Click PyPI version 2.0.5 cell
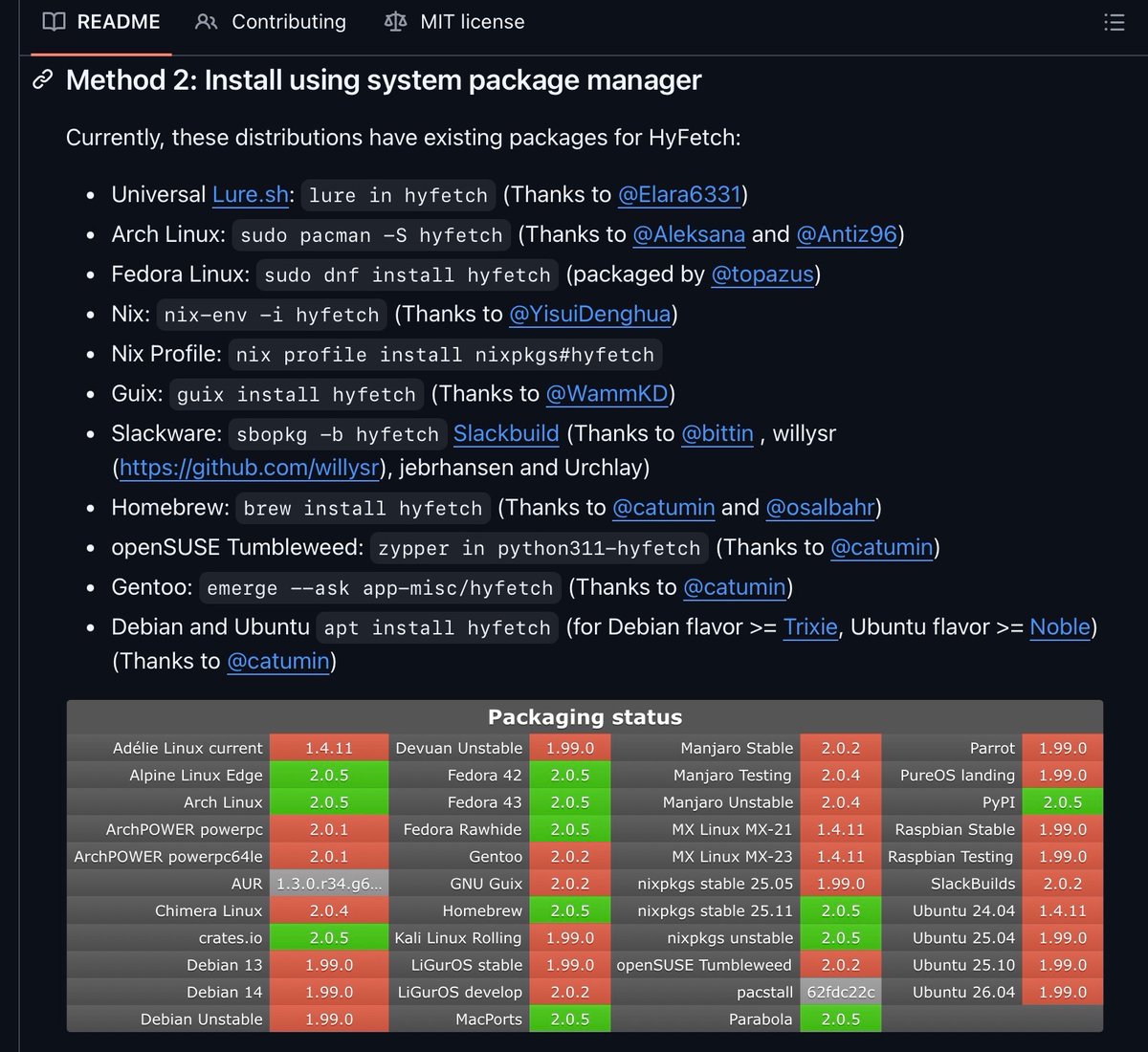 [x=1063, y=802]
